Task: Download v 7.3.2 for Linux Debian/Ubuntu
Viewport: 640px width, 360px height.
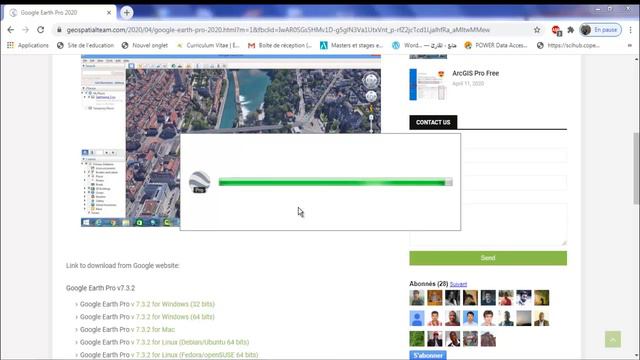Action: point(190,342)
